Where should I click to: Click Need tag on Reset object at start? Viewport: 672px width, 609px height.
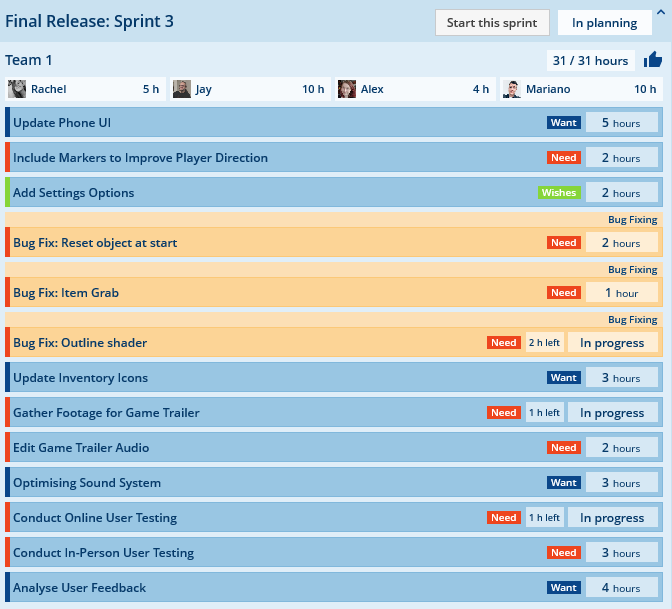click(x=564, y=243)
